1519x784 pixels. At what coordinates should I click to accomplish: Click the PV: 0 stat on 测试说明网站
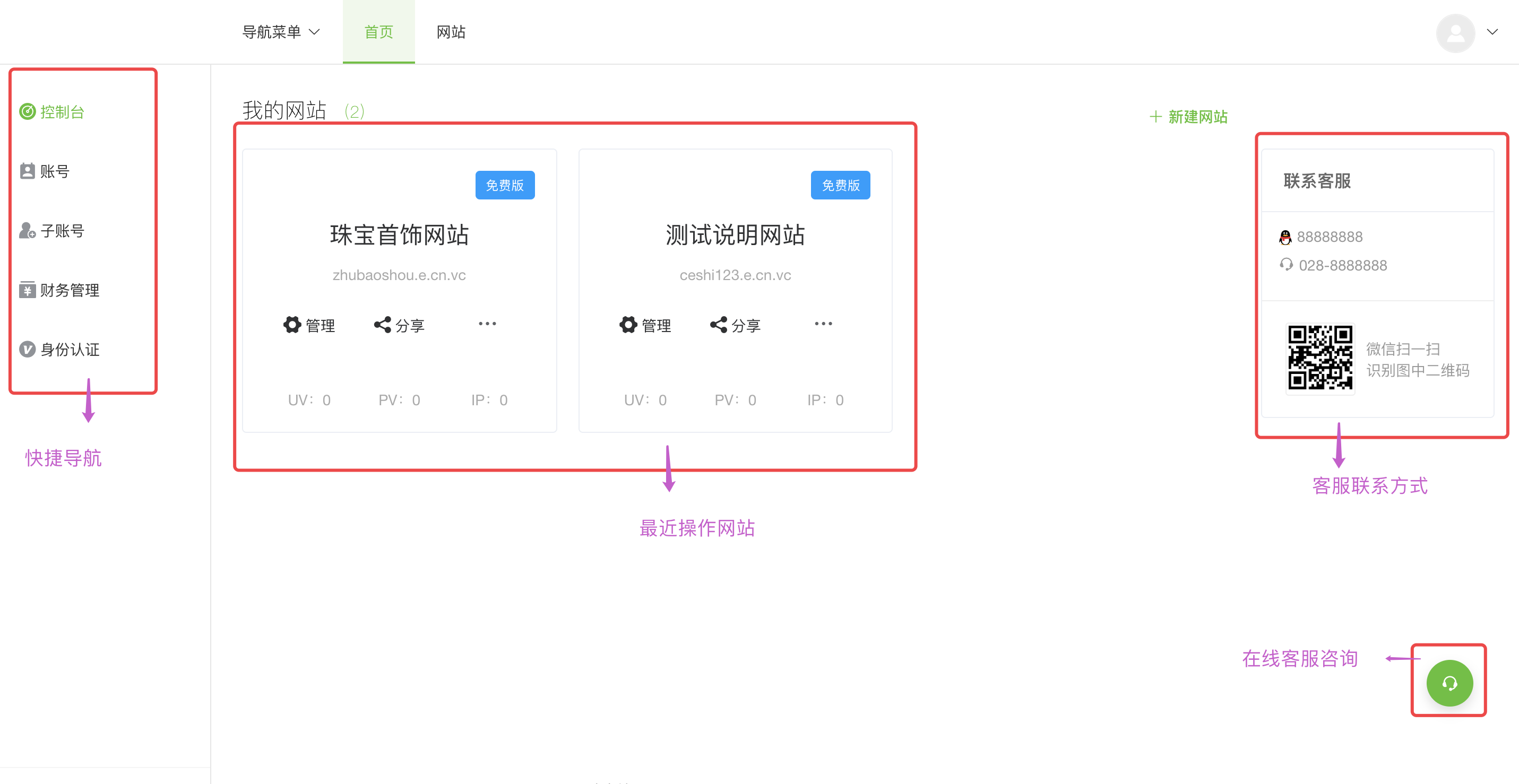tap(735, 400)
